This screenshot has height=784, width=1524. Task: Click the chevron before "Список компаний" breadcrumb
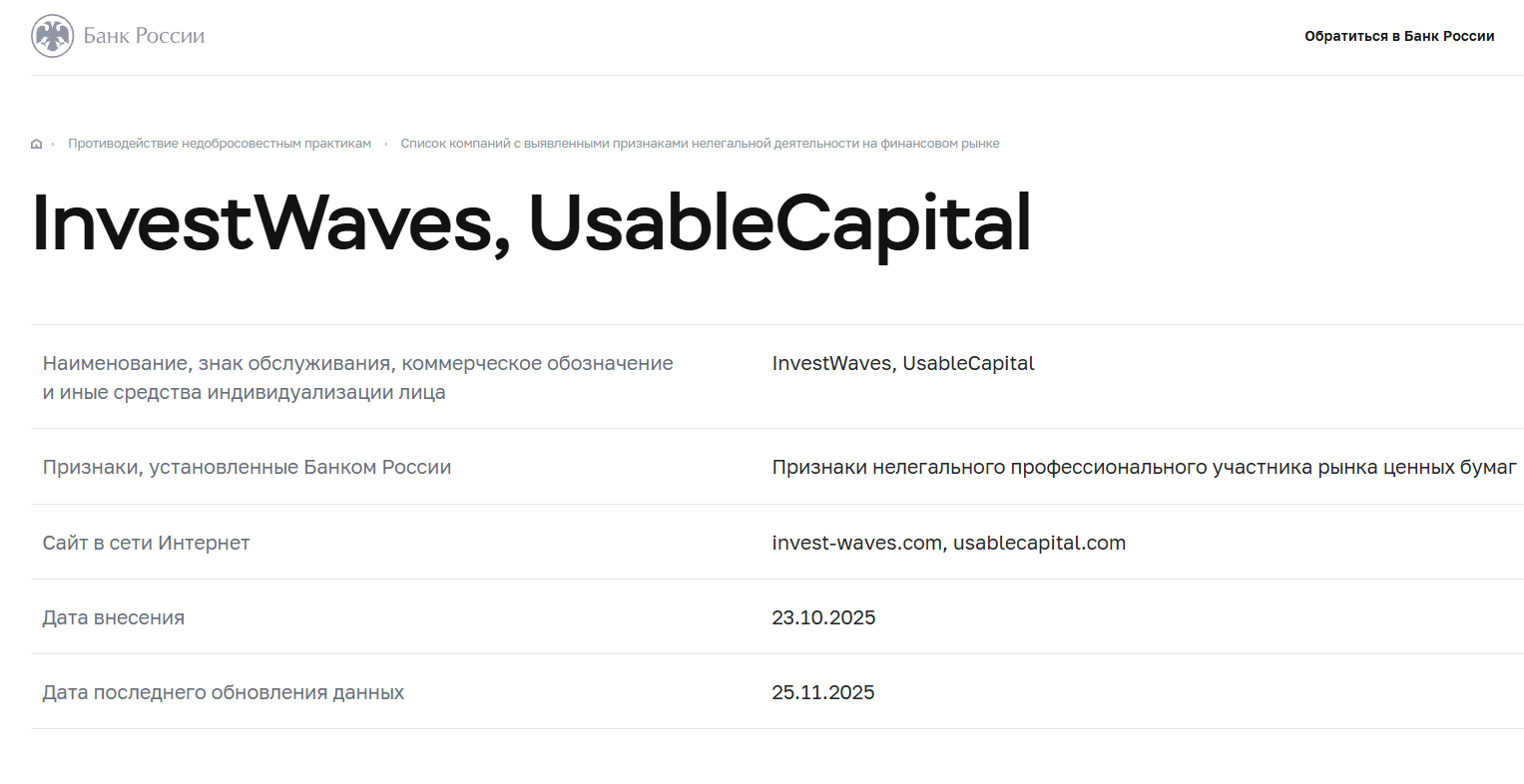(x=386, y=144)
